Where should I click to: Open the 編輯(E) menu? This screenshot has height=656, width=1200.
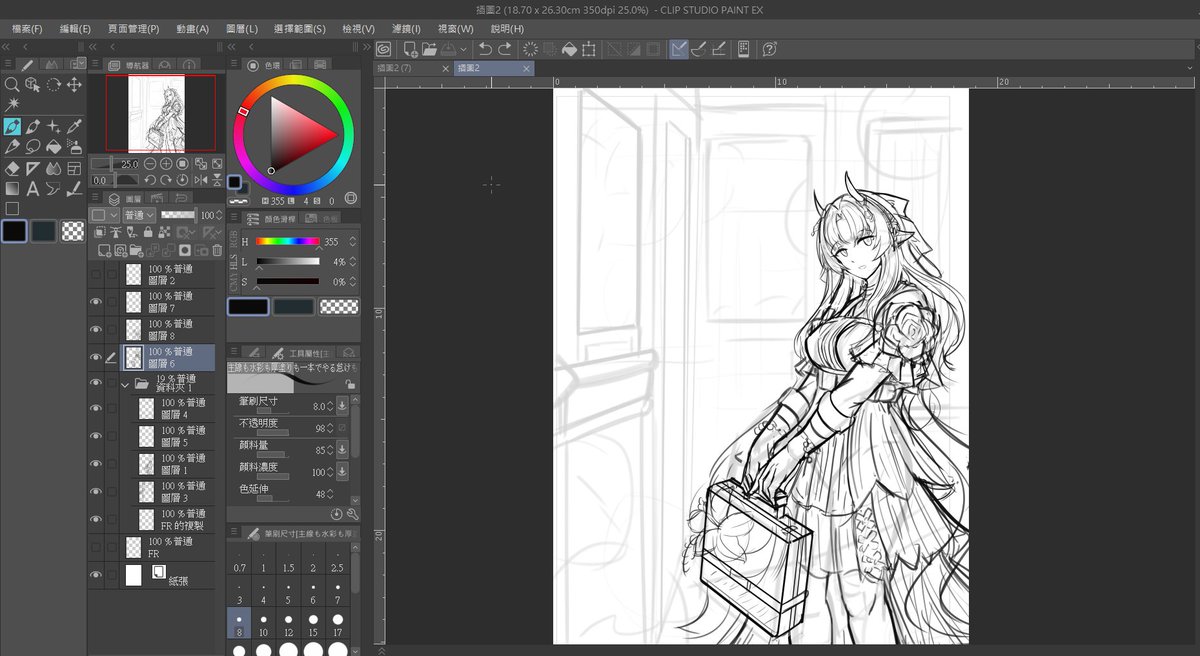pos(75,29)
